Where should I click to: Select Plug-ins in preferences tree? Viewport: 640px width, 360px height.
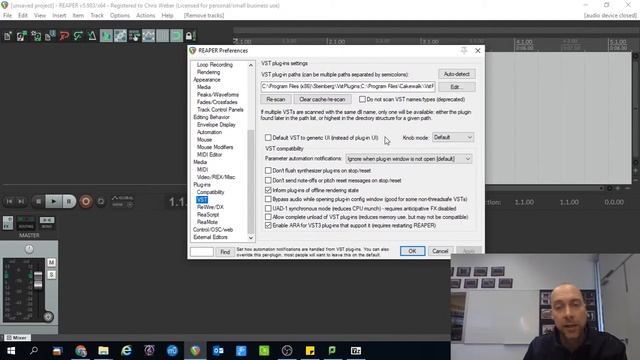coord(202,184)
